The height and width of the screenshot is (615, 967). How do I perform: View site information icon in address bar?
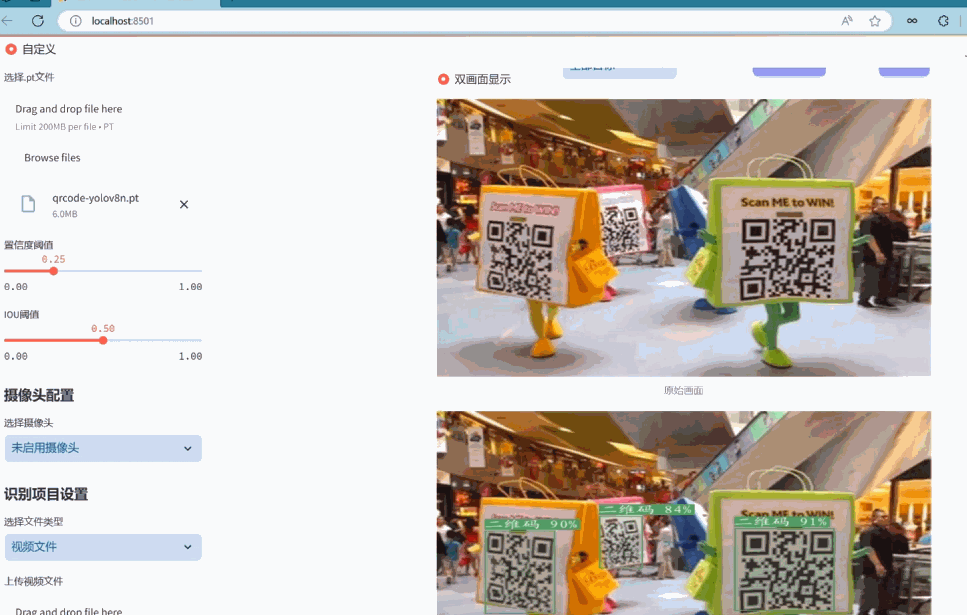(75, 21)
